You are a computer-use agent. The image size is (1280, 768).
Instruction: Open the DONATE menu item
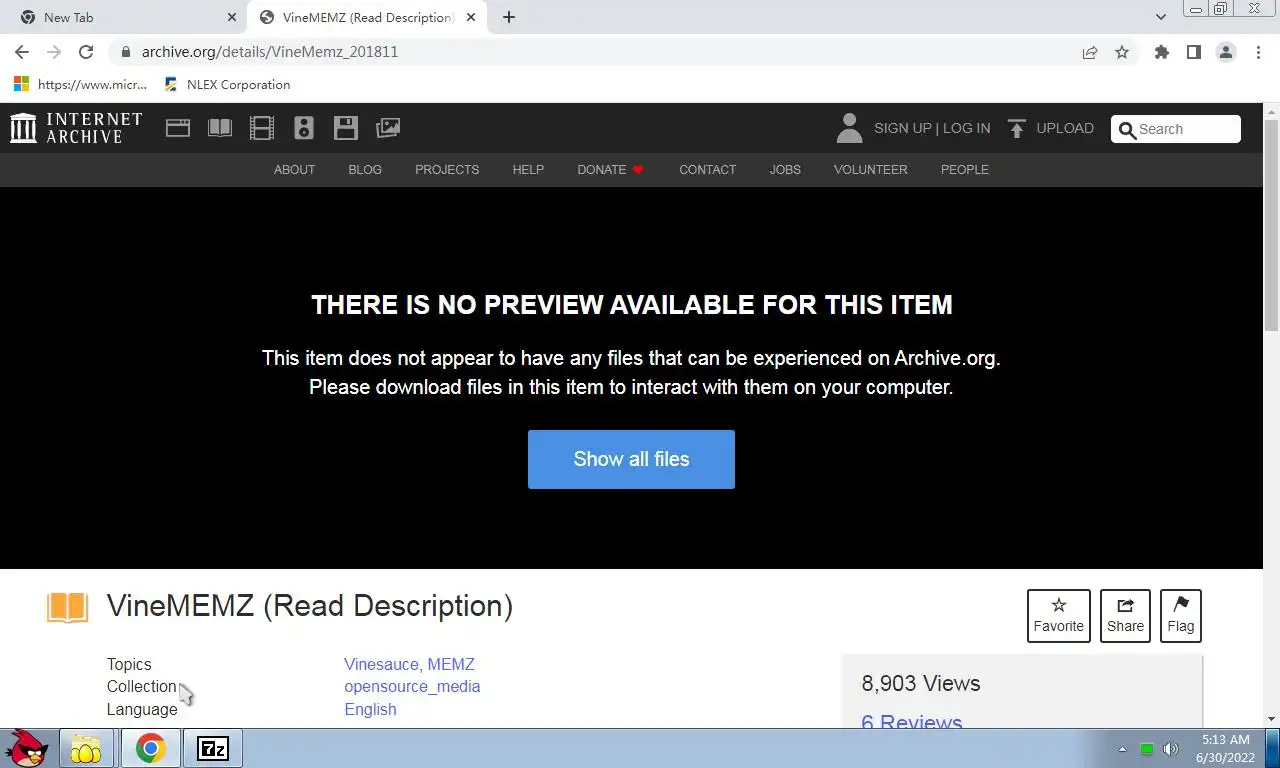[x=610, y=170]
